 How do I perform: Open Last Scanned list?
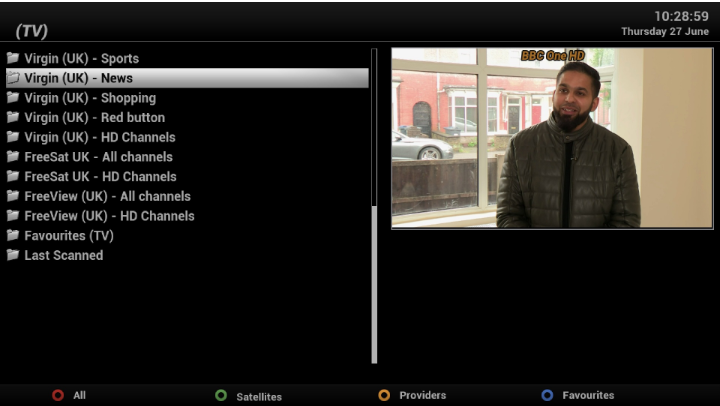point(187,255)
